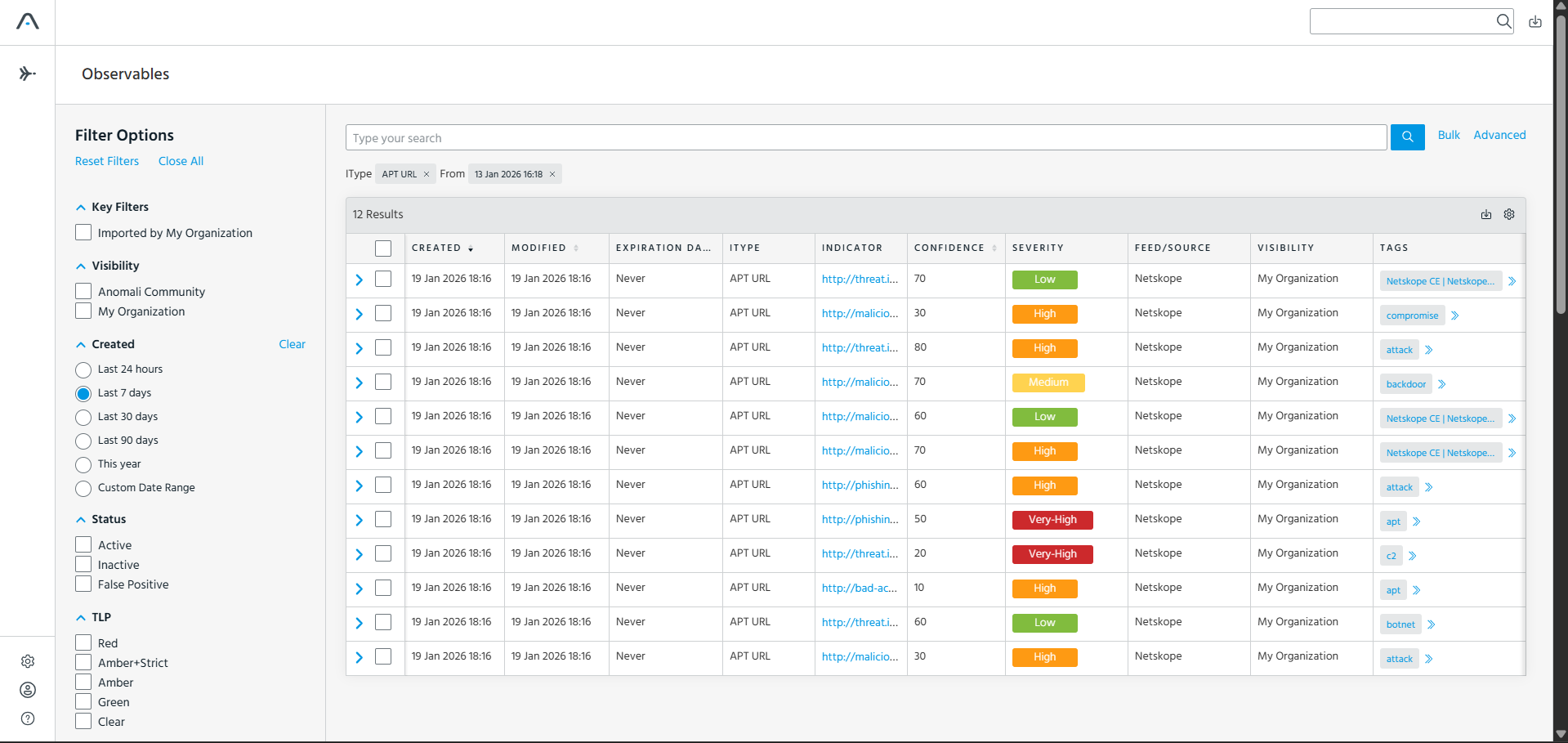This screenshot has height=743, width=1568.
Task: Click the Anomali logo icon
Action: (x=28, y=21)
